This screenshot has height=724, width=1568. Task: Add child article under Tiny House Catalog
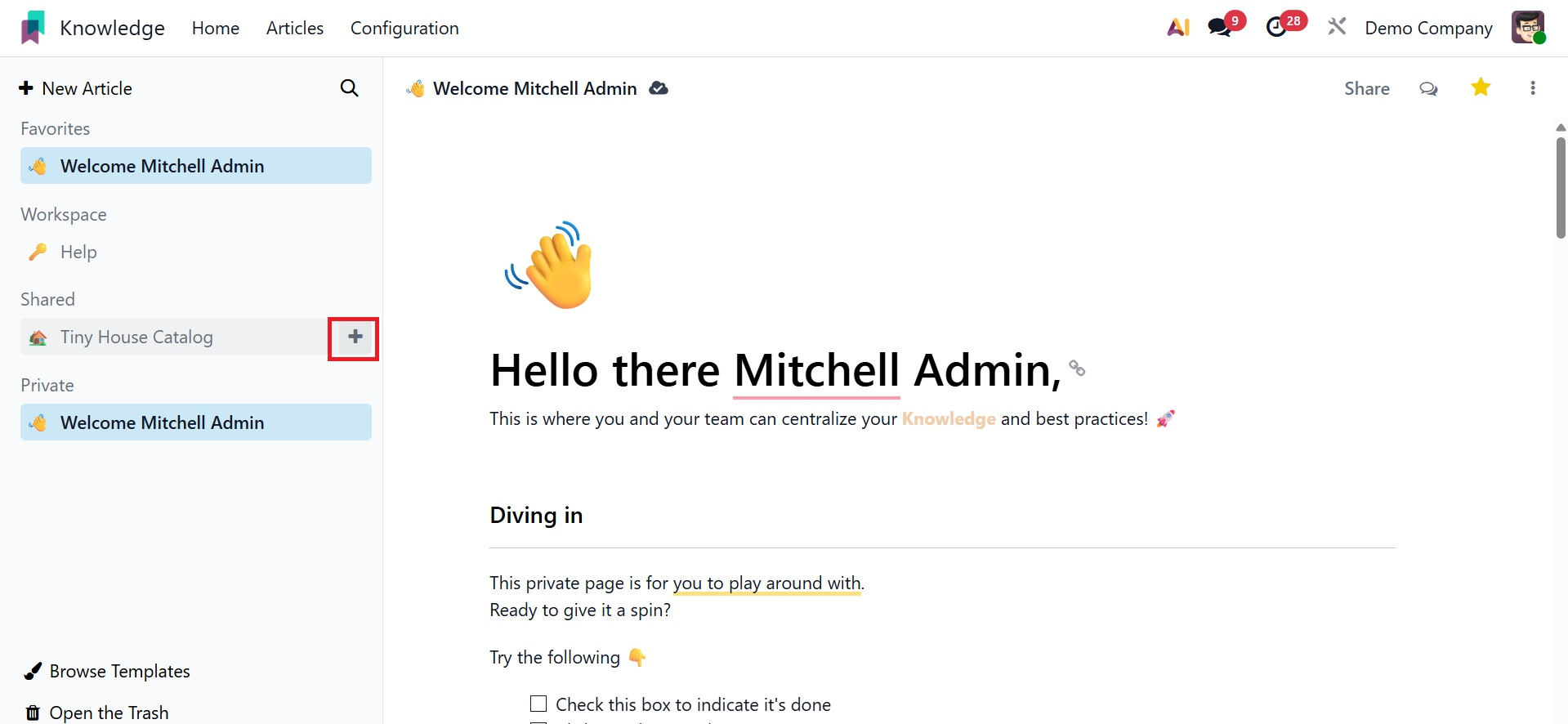click(355, 337)
